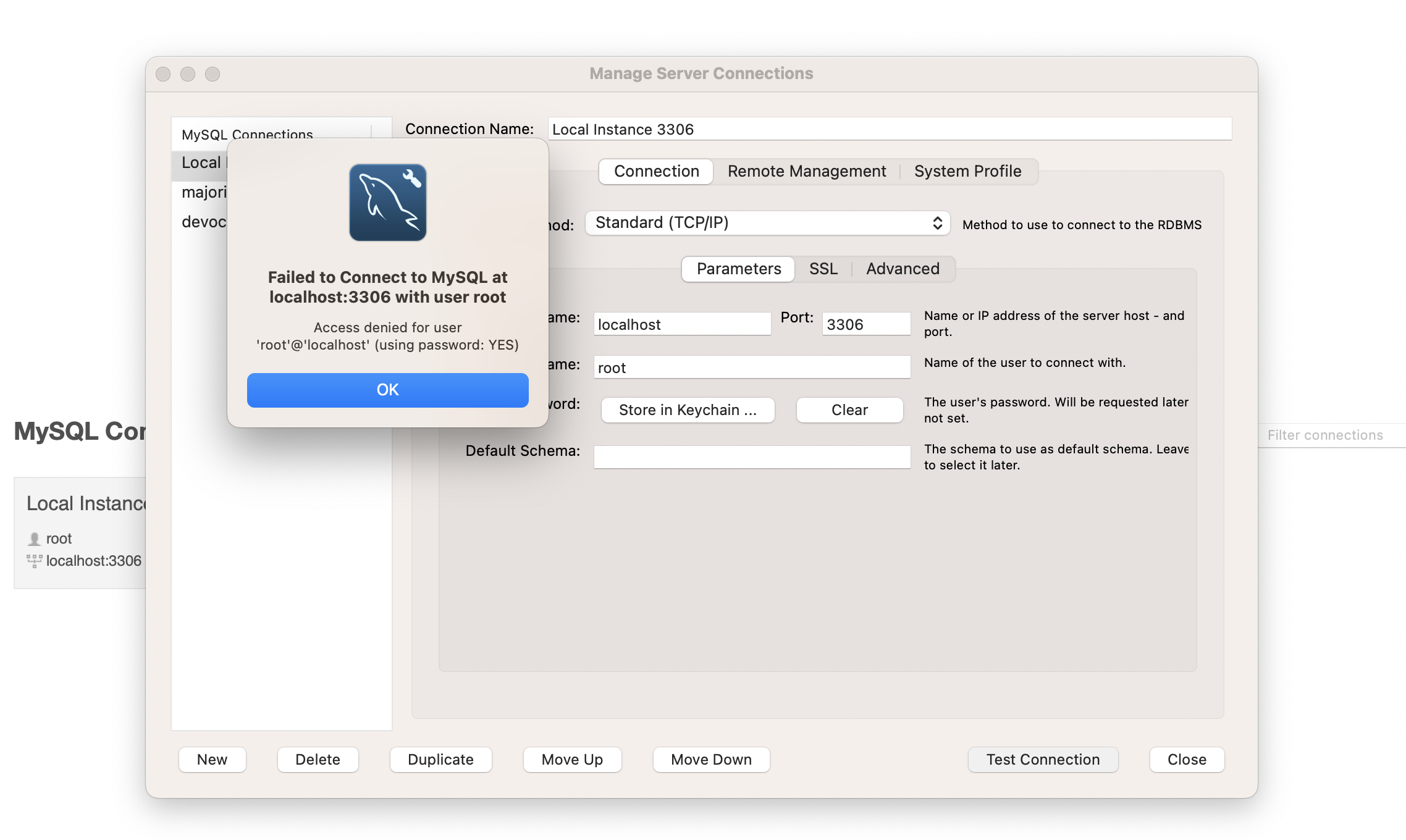Viewport: 1406px width, 840px height.
Task: Click the network icon beside localhost:3306
Action: [x=34, y=561]
